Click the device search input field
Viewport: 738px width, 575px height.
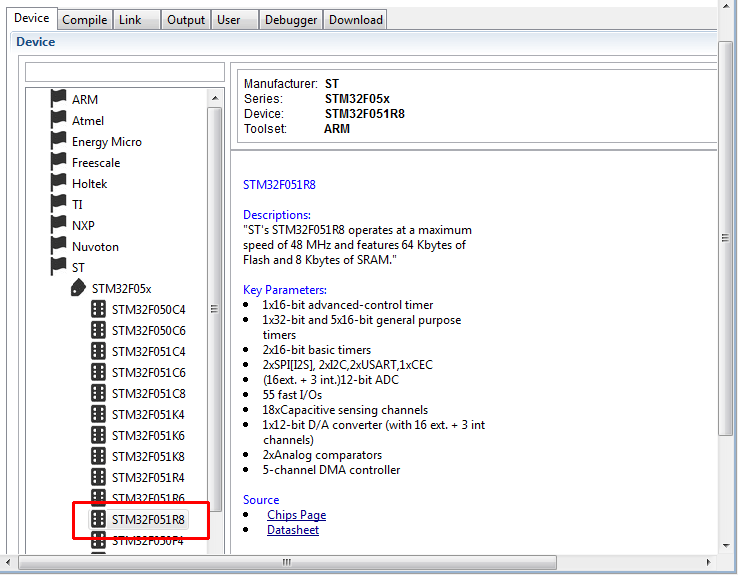coord(124,72)
